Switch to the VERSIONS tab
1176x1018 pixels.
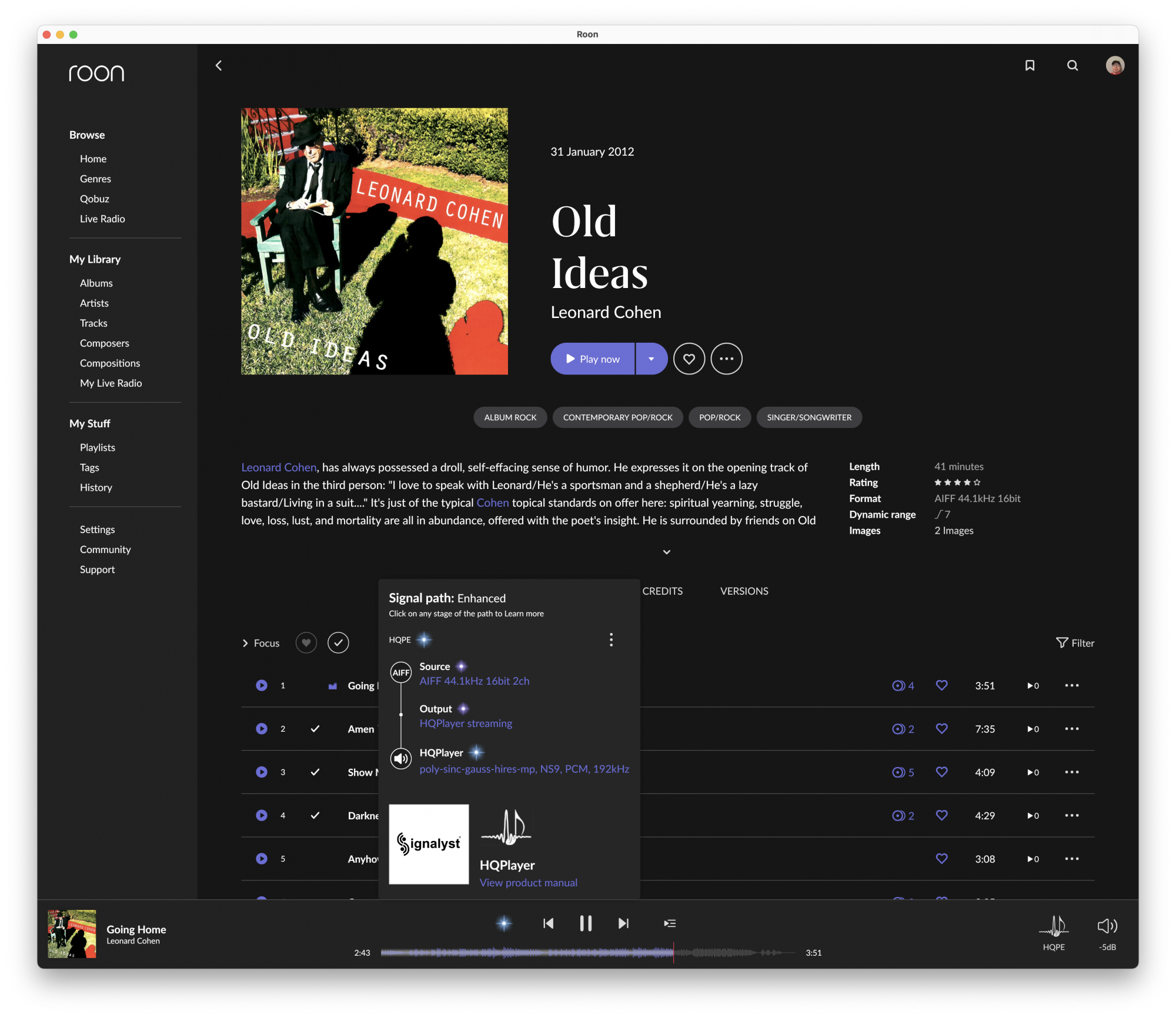click(744, 591)
